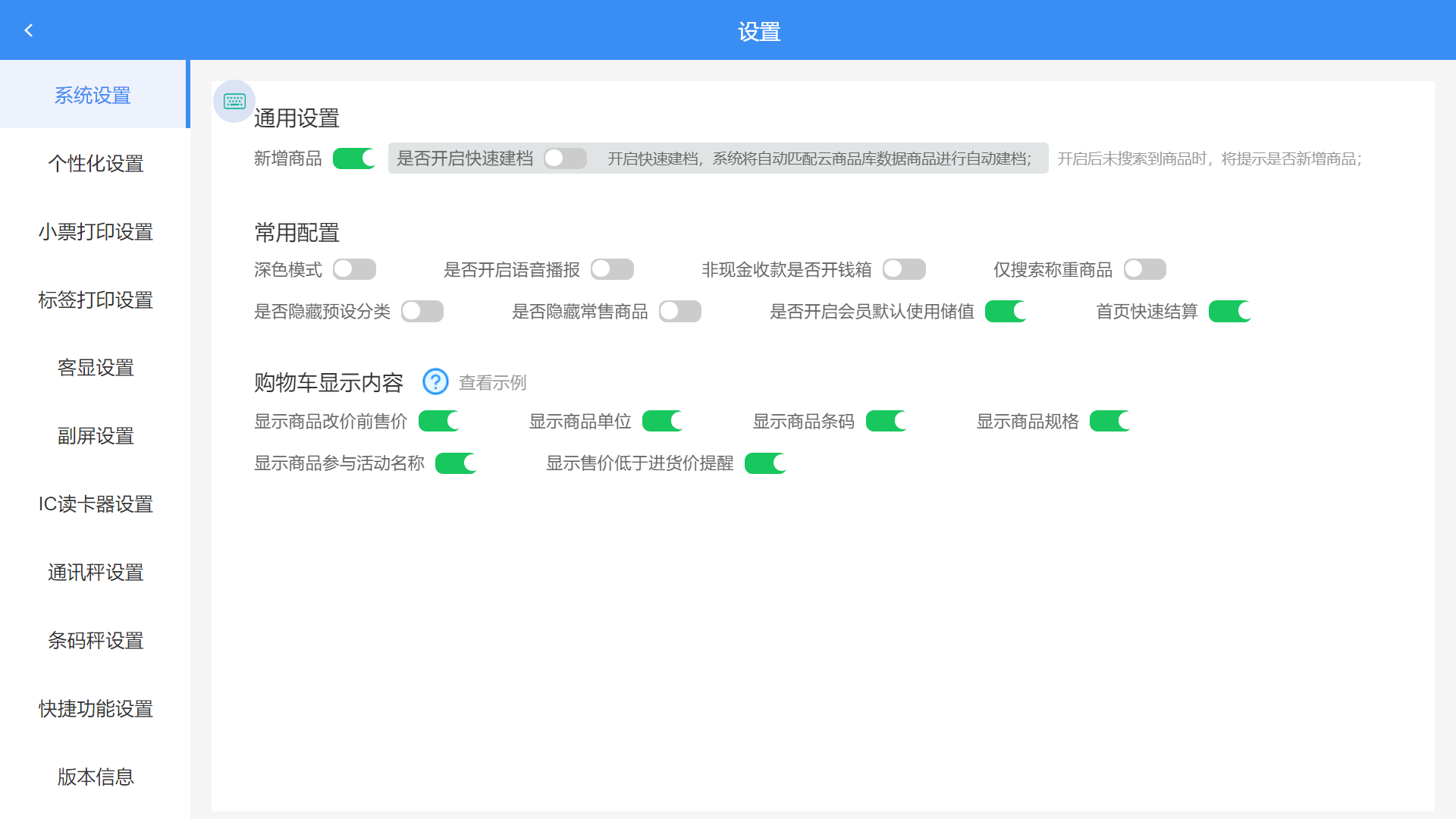1456x819 pixels.
Task: Enable 仅搜索称重商品 switch
Action: [1144, 269]
